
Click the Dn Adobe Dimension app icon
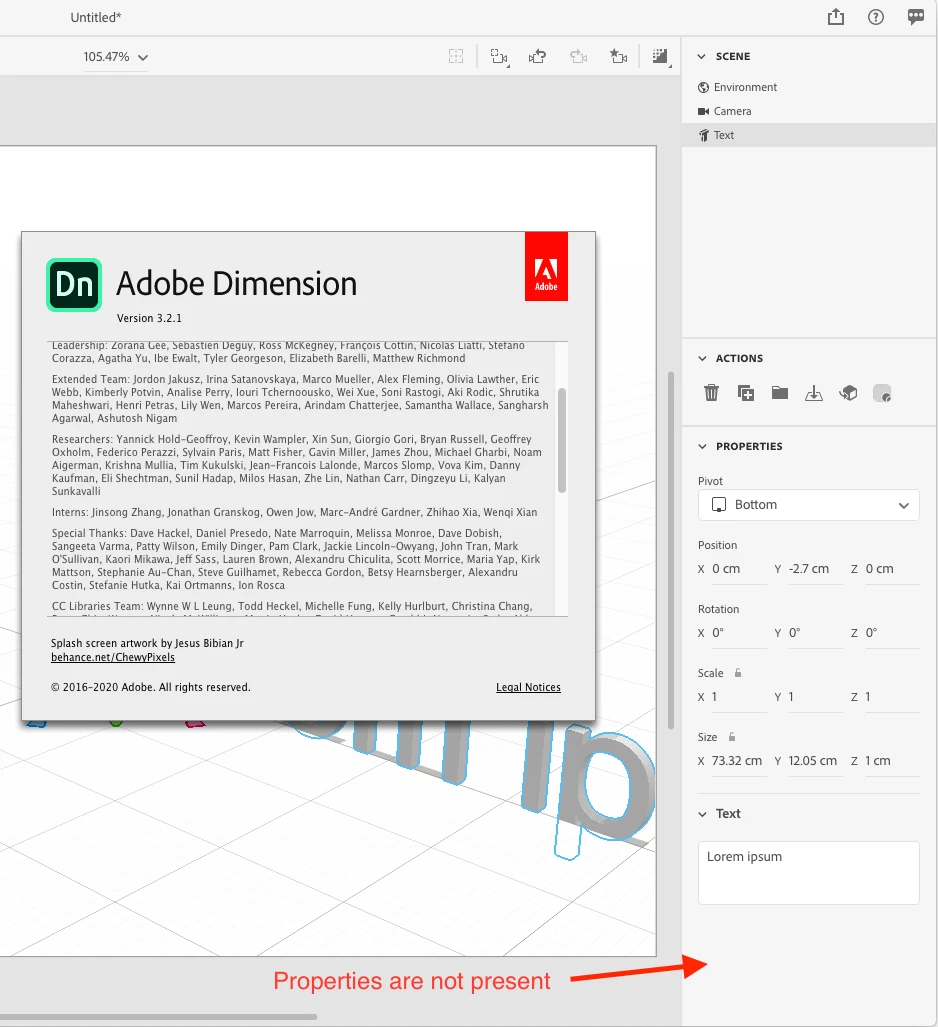point(74,285)
